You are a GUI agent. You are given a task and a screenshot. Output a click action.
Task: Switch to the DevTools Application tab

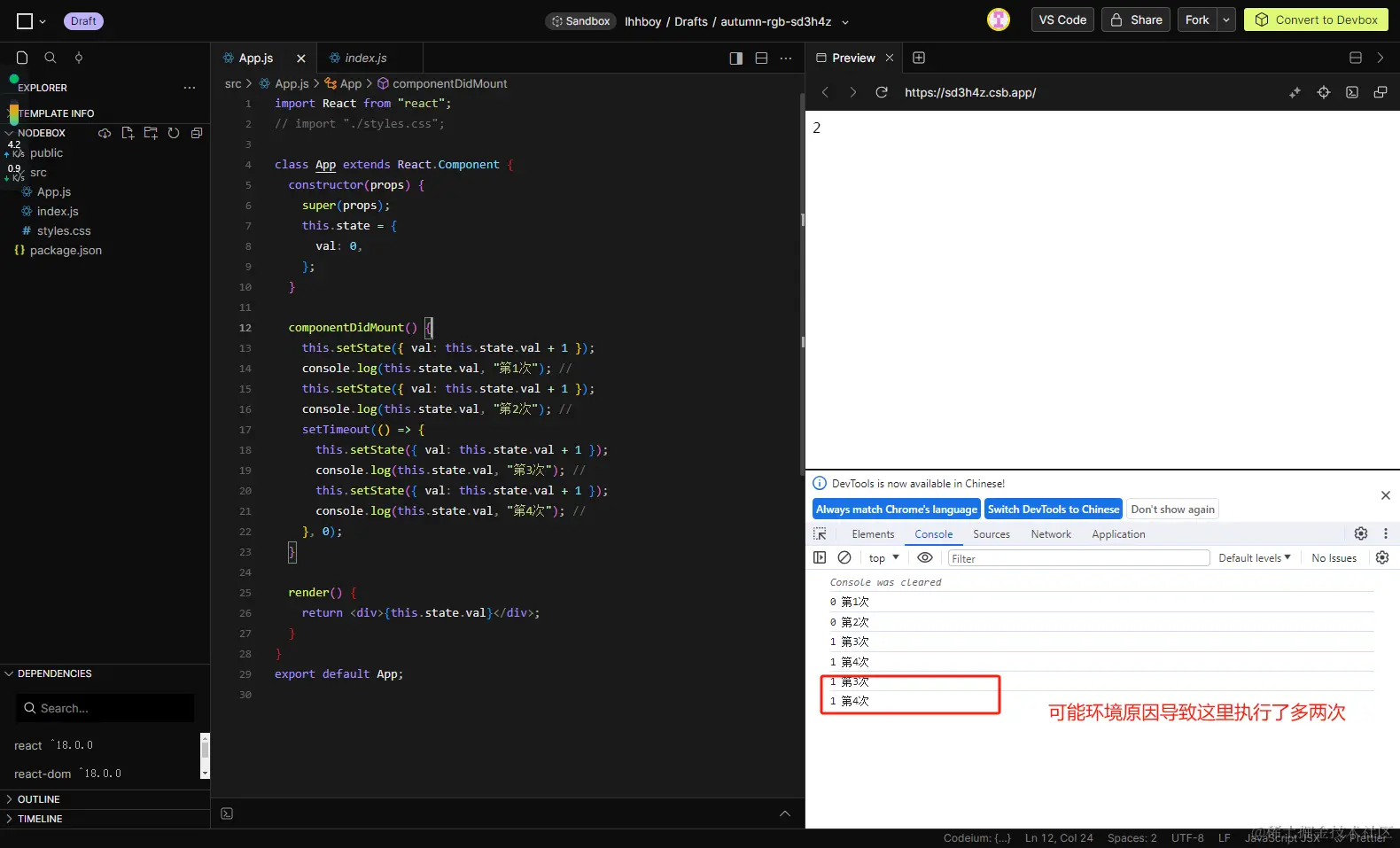click(x=1118, y=534)
